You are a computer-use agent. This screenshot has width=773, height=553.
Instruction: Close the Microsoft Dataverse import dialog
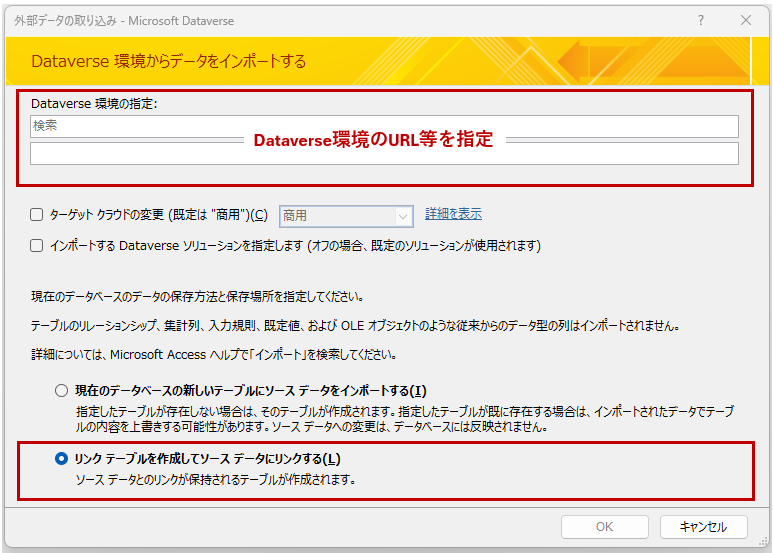tap(746, 20)
